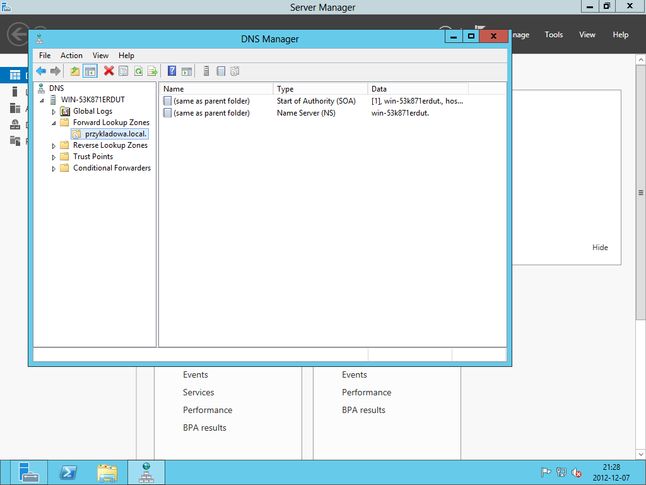The height and width of the screenshot is (485, 646).
Task: Open BPA results link in right tile
Action: (x=363, y=410)
